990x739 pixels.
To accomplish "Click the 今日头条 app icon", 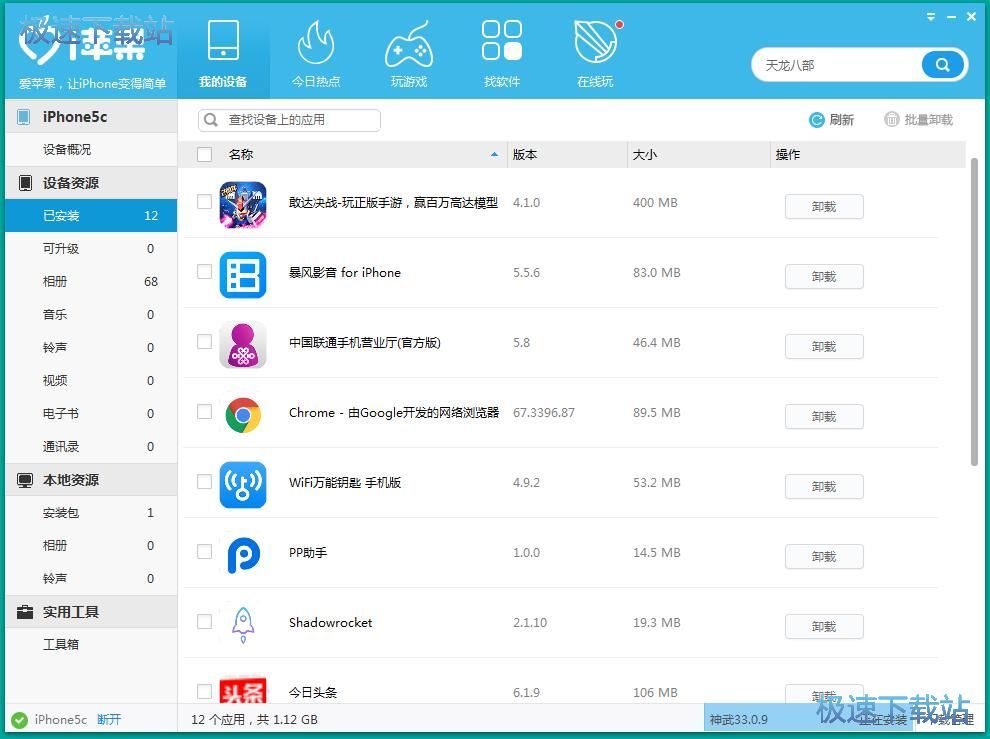I will pos(243,690).
